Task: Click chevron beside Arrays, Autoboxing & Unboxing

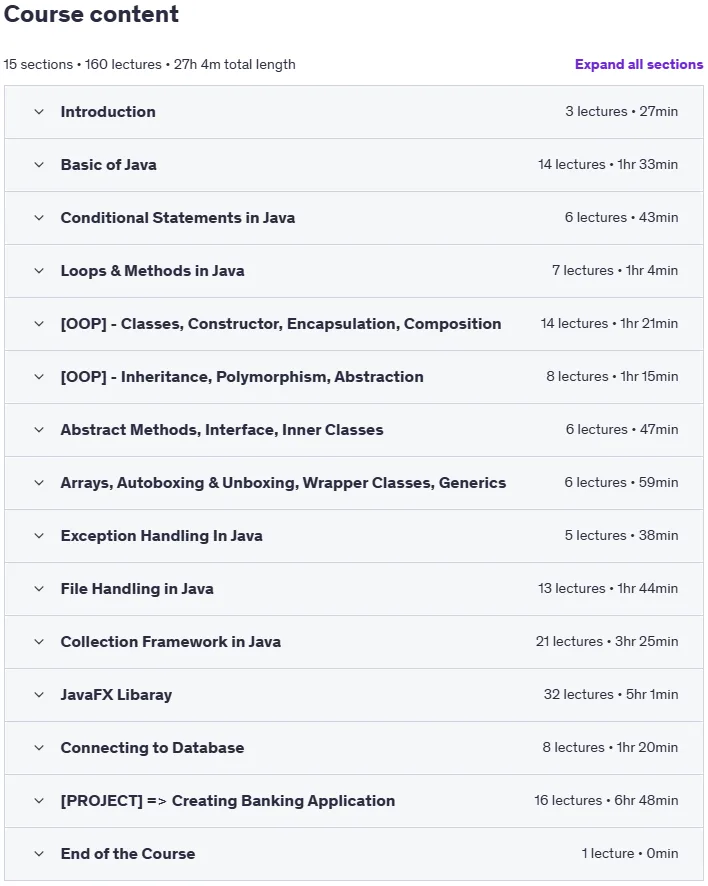Action: pos(39,483)
